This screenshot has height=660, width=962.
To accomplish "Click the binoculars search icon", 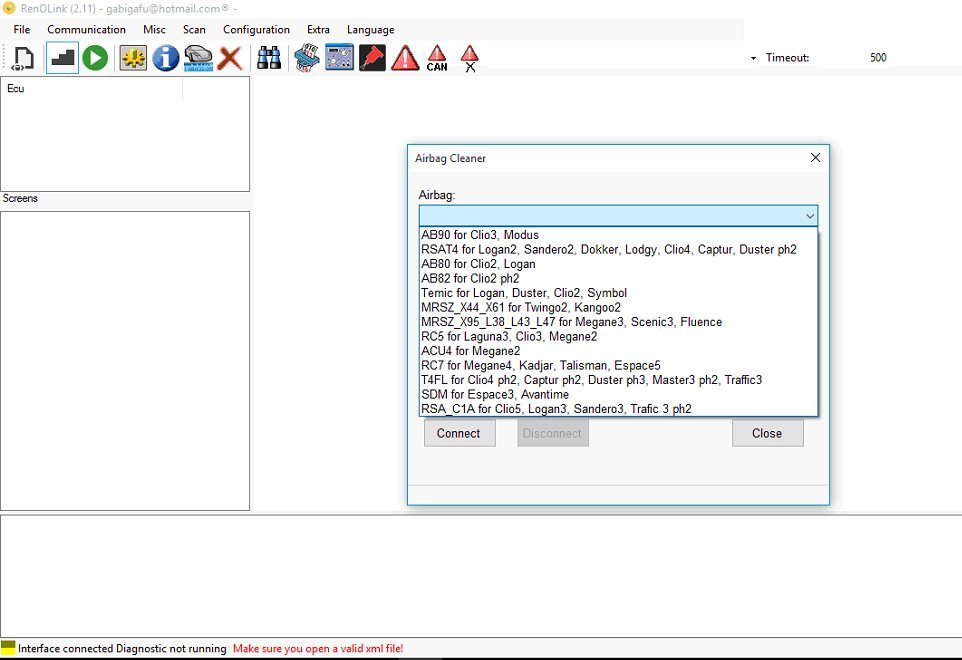I will pyautogui.click(x=269, y=58).
